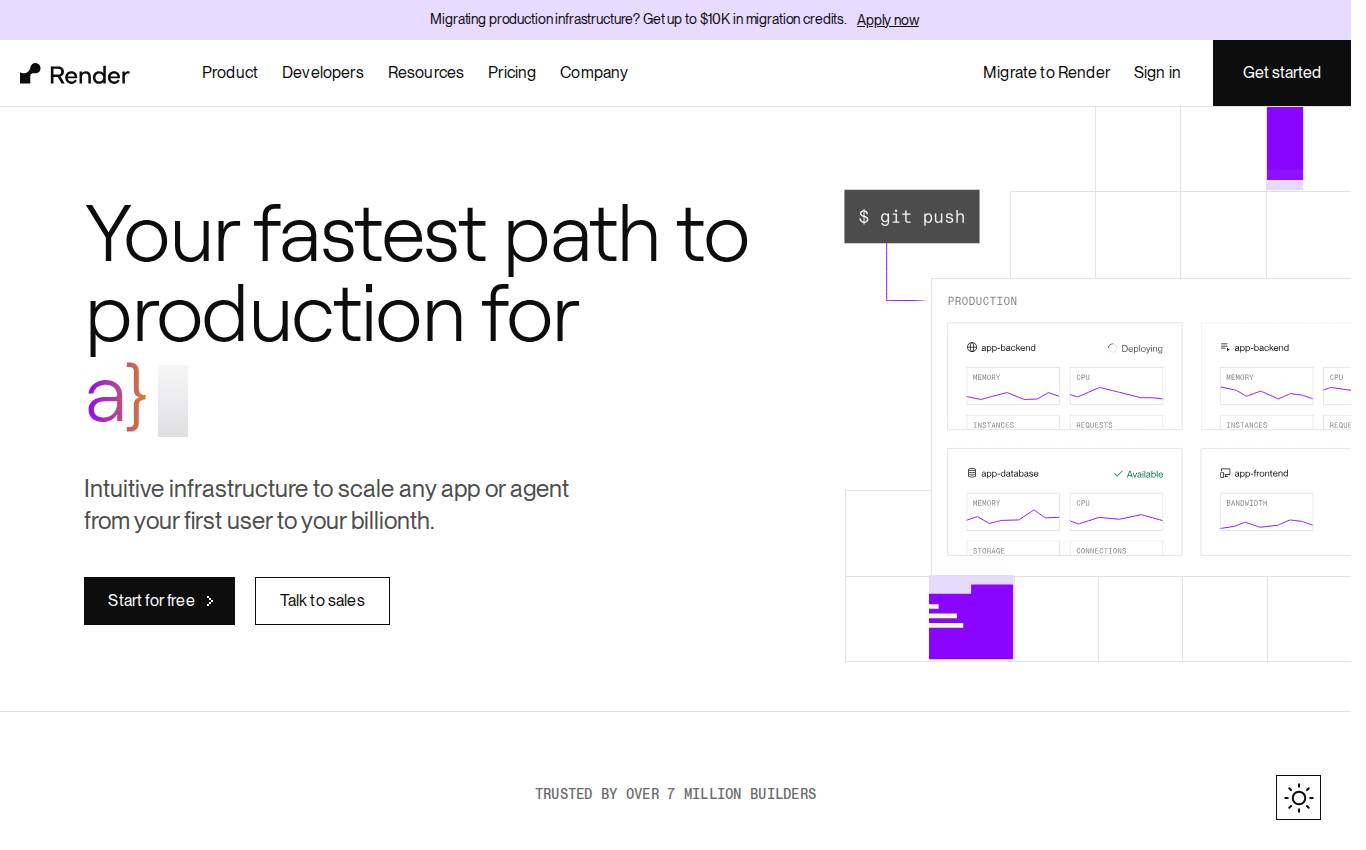Go to the Pricing page

pyautogui.click(x=512, y=72)
